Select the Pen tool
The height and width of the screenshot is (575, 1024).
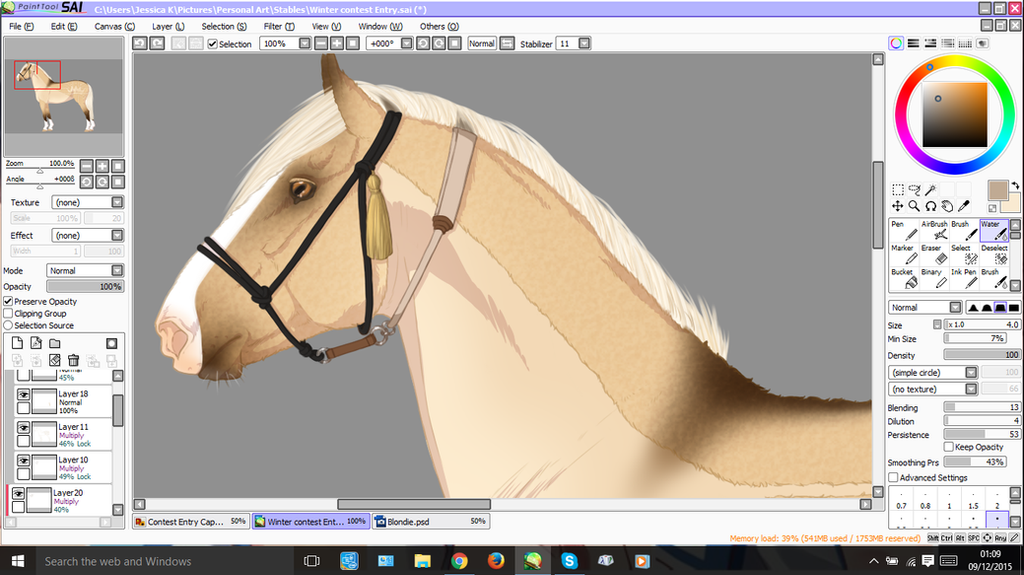click(x=903, y=231)
